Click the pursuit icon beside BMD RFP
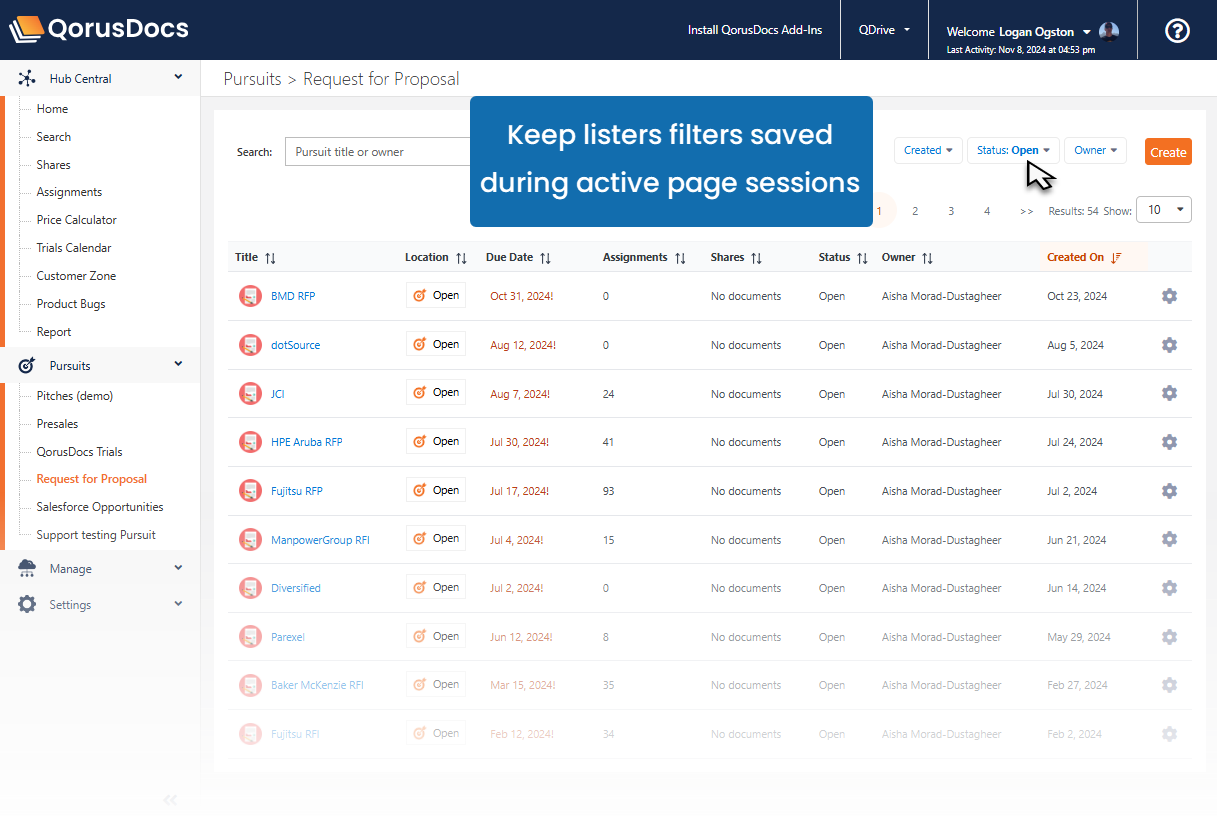The image size is (1217, 817). pyautogui.click(x=250, y=296)
